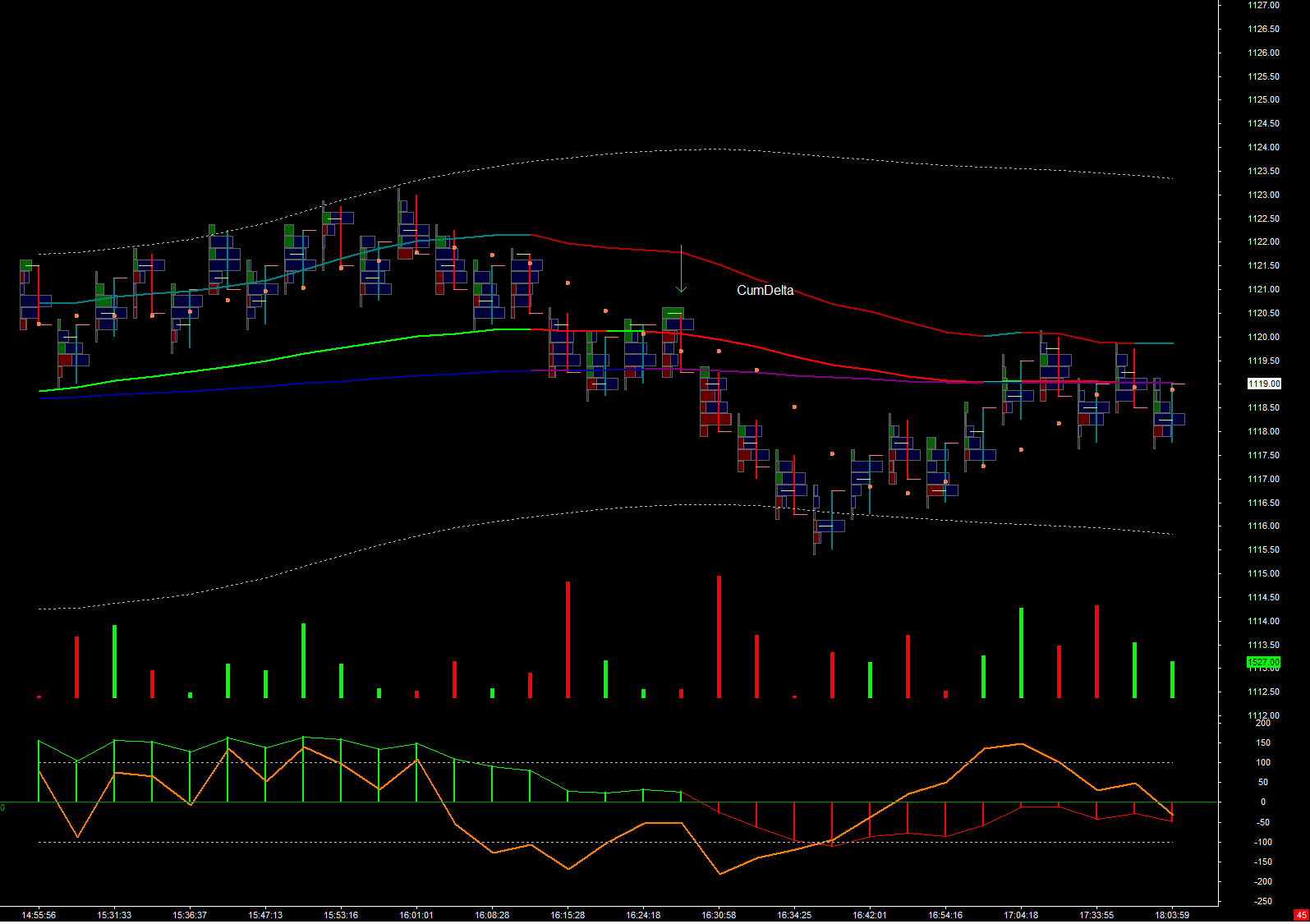
Task: Select the 15:31:33 time label
Action: tap(114, 915)
